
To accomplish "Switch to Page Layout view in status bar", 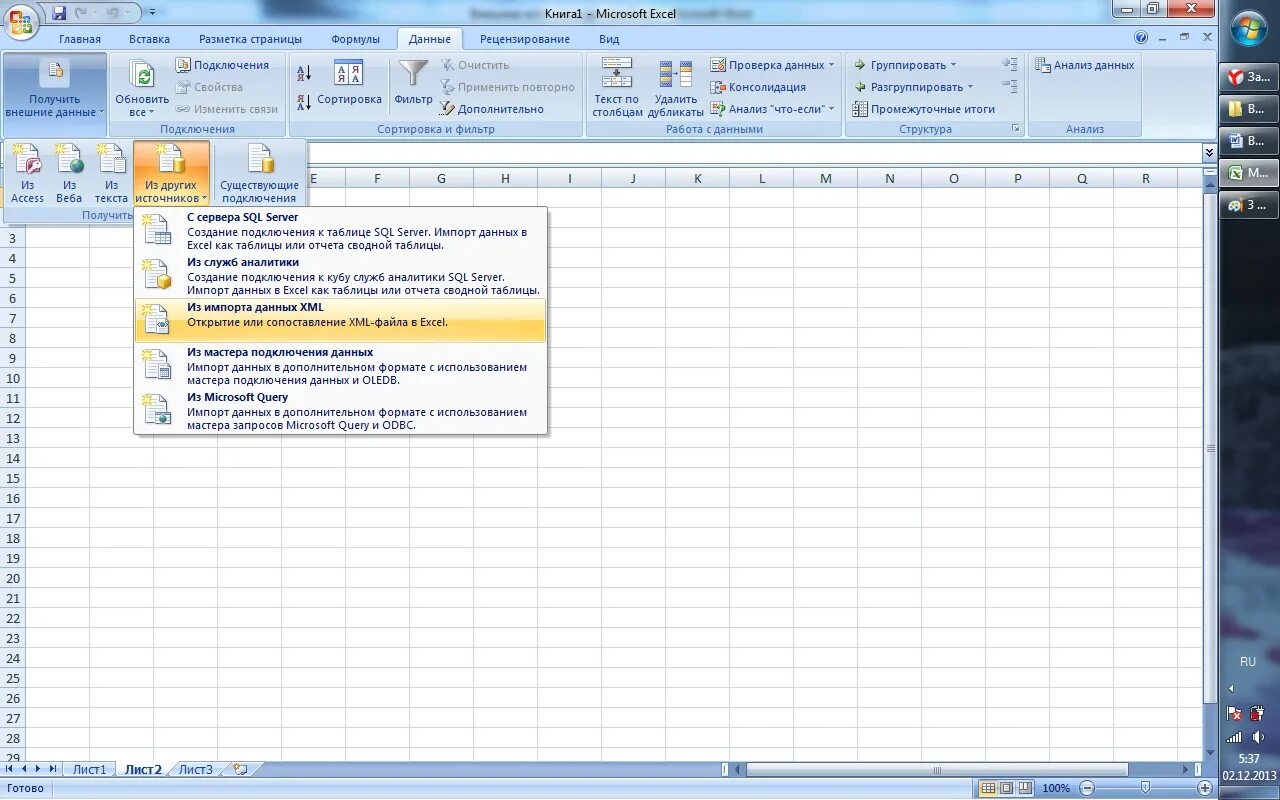I will point(1006,788).
